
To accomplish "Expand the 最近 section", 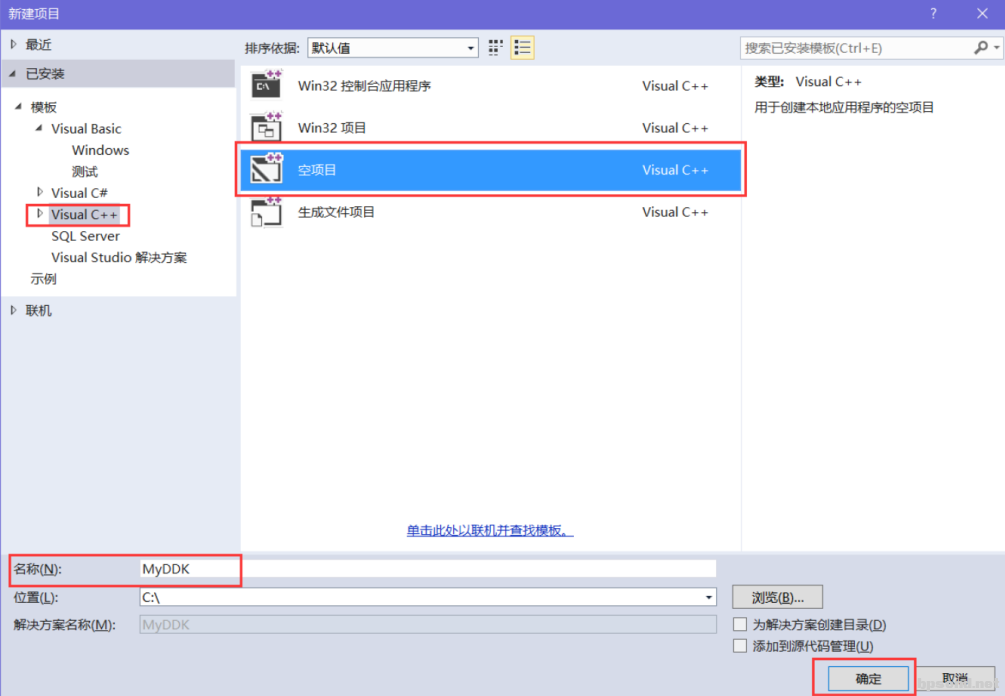I will [x=13, y=44].
